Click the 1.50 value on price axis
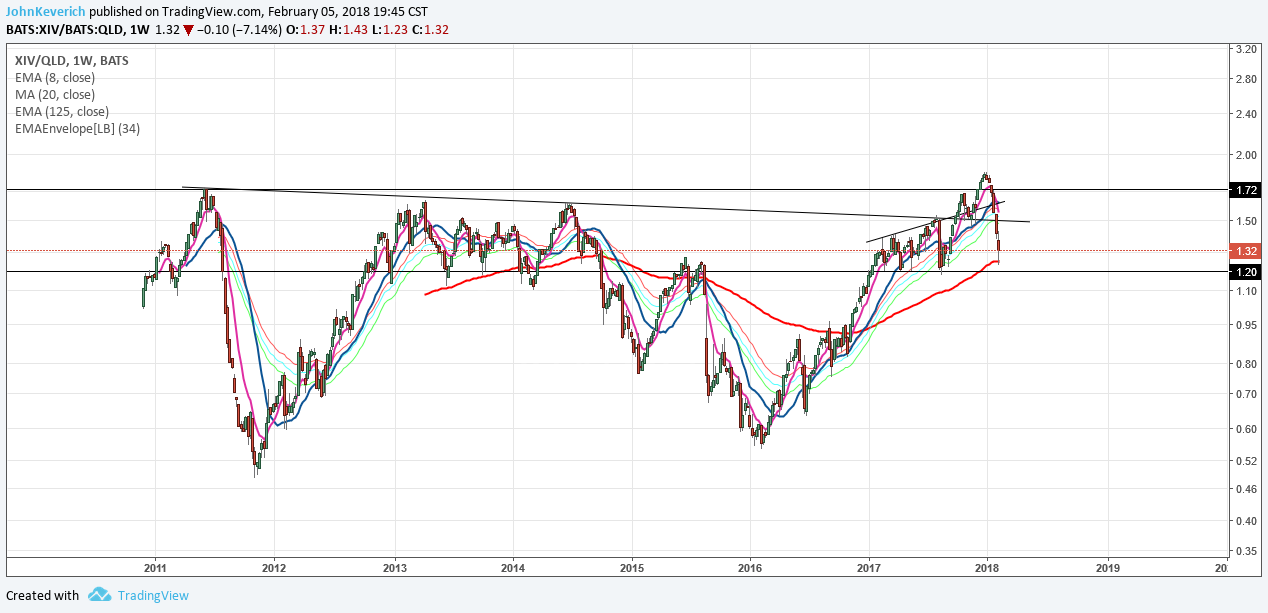This screenshot has height=613, width=1268. pos(1245,220)
